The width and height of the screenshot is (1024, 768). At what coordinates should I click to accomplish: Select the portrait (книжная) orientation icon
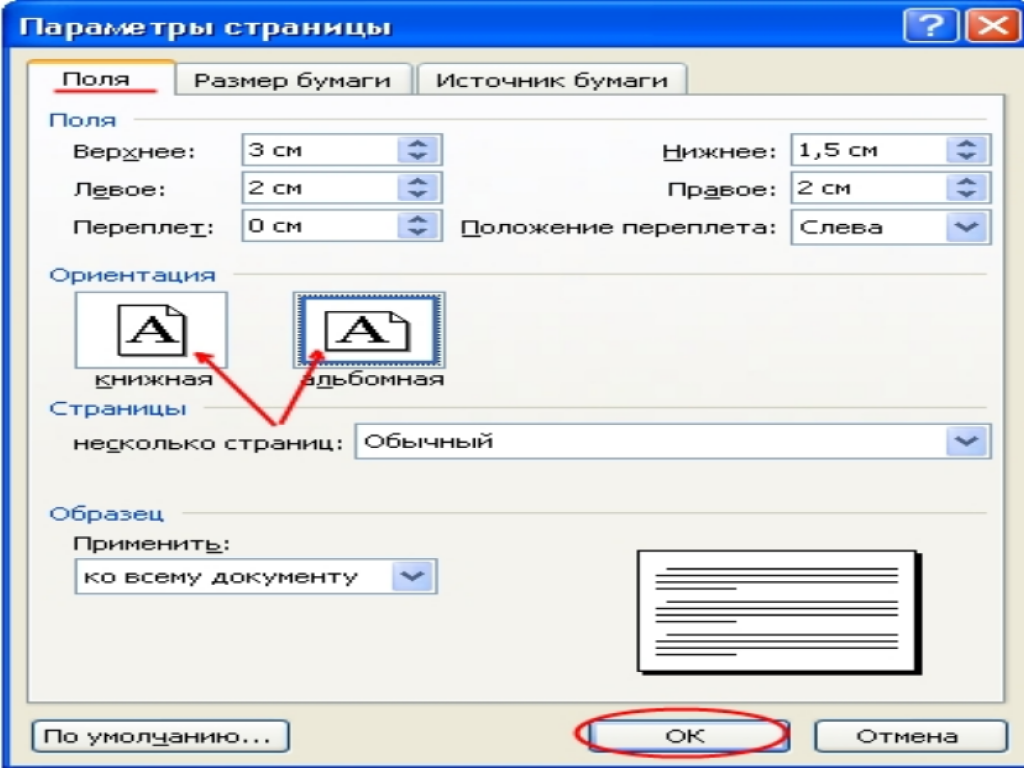[x=152, y=330]
